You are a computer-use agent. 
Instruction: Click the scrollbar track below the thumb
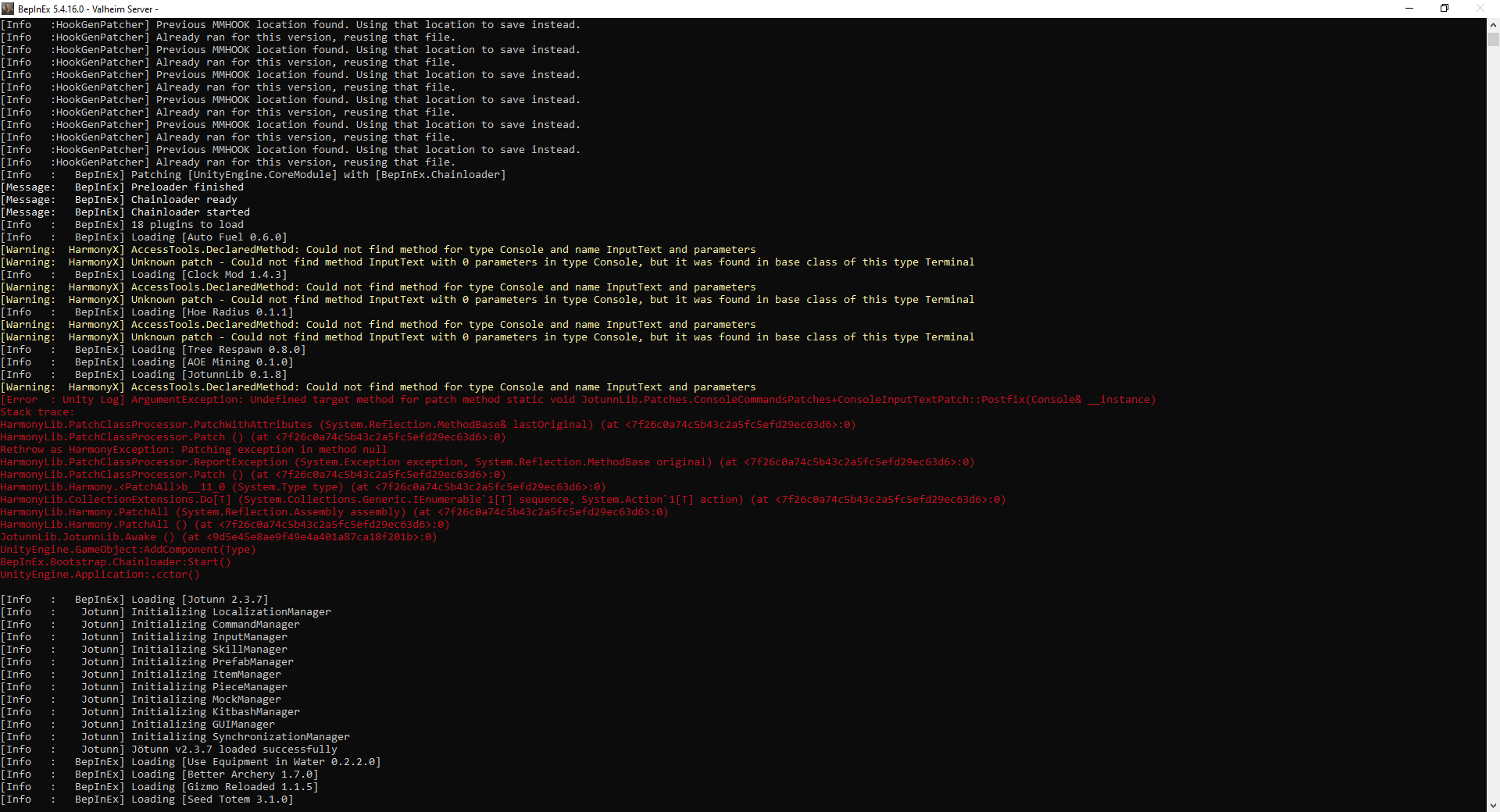1493,390
